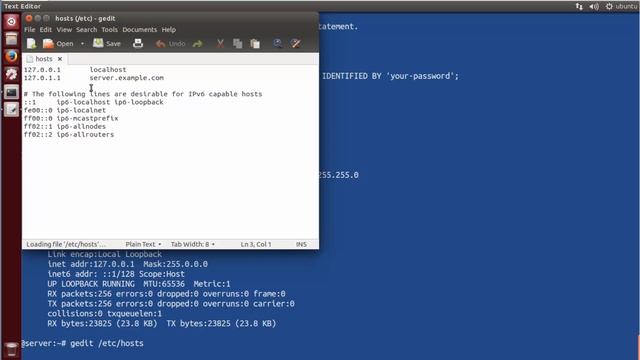Viewport: 640px width, 360px height.
Task: Open the File menu
Action: click(x=29, y=29)
